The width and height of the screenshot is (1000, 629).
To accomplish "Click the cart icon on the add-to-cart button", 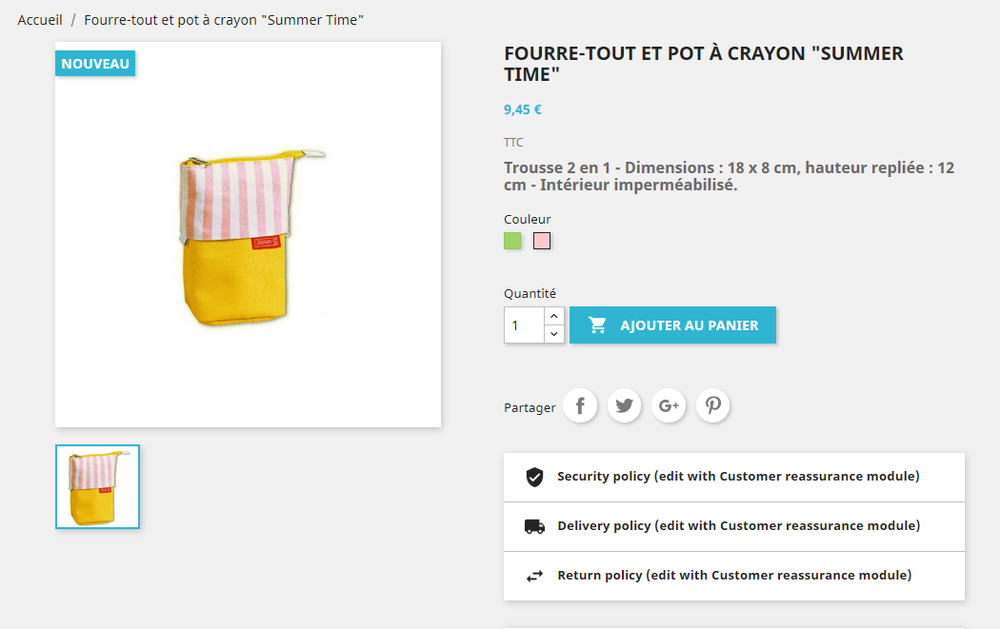I will coord(598,325).
